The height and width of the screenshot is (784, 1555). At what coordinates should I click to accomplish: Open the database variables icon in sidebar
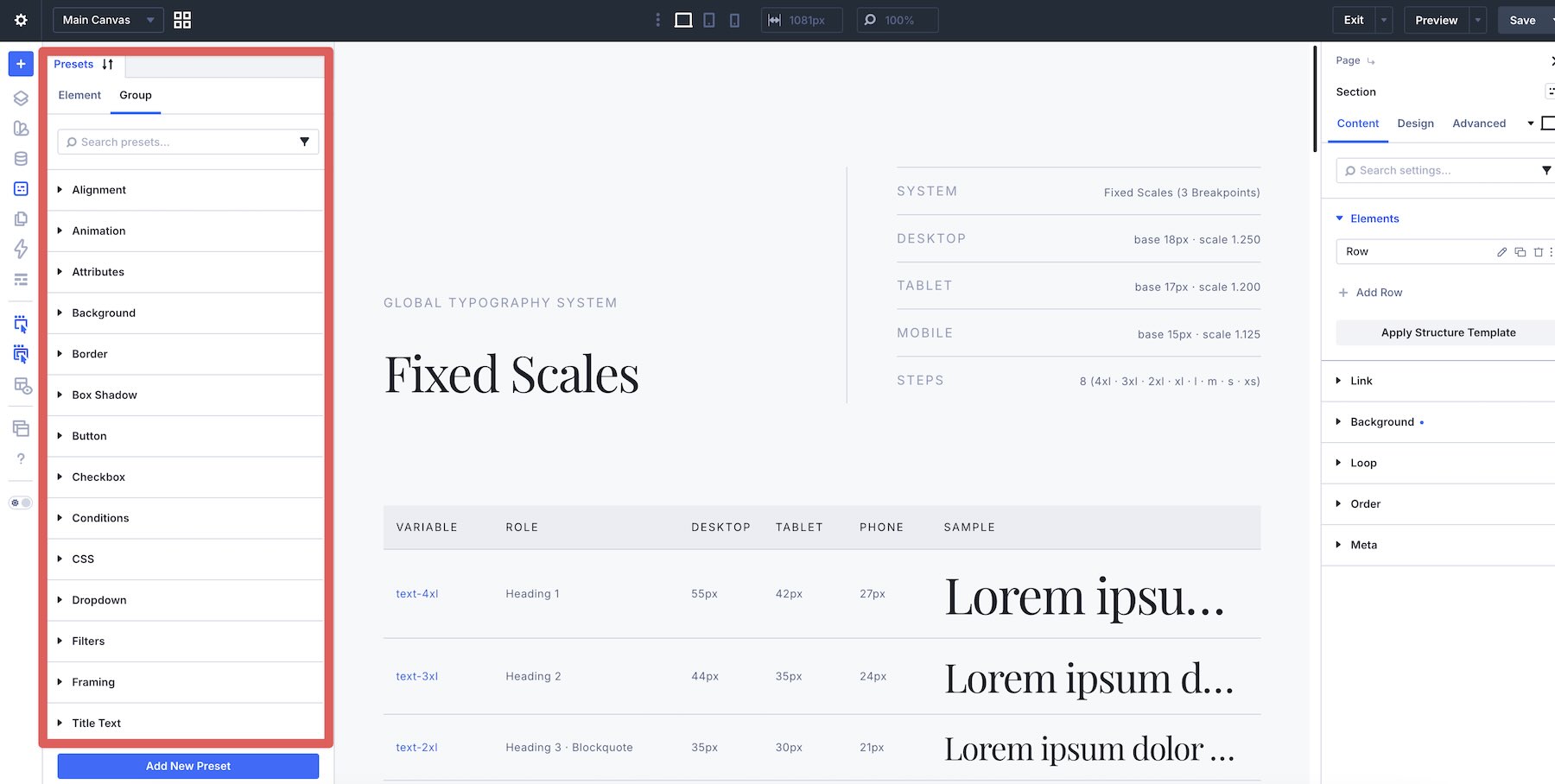point(21,159)
